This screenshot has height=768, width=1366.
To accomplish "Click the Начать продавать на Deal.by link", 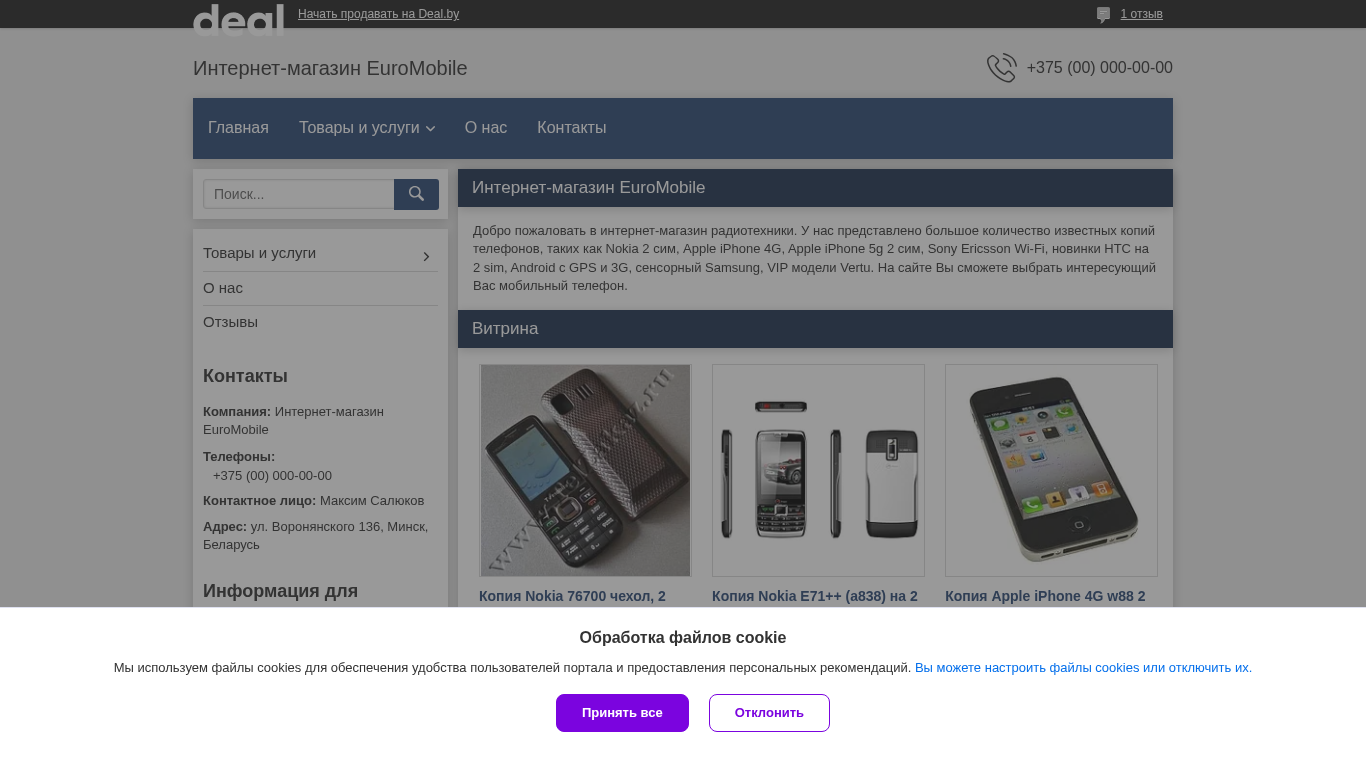I will coord(378,14).
